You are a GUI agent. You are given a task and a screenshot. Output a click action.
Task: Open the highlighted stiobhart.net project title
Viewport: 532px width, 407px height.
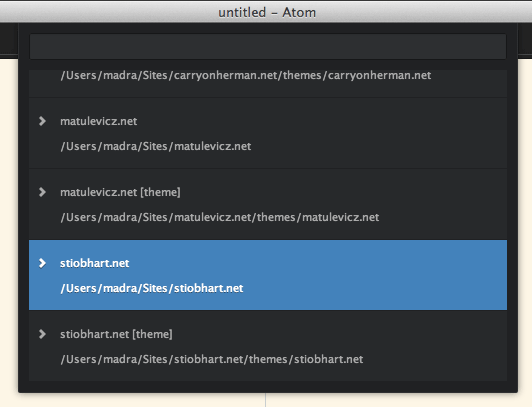[94, 263]
